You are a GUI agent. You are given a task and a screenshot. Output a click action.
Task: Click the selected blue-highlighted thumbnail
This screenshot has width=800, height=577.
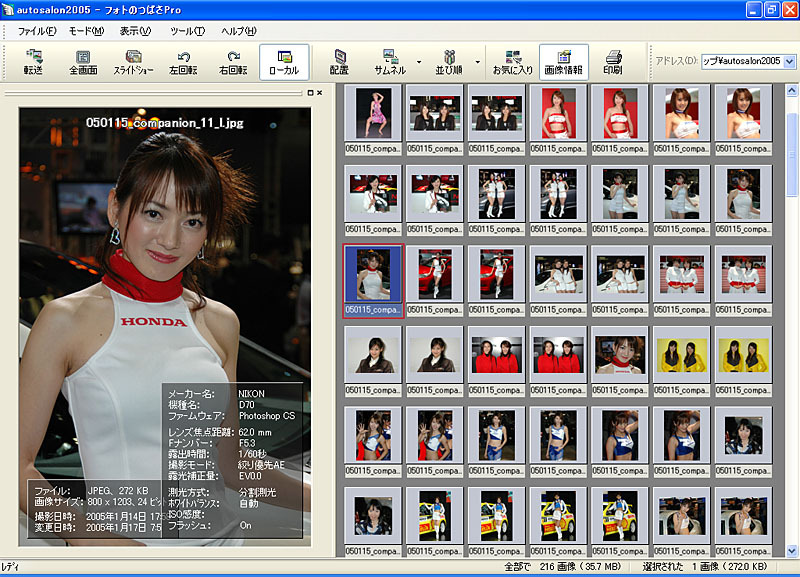pyautogui.click(x=373, y=281)
